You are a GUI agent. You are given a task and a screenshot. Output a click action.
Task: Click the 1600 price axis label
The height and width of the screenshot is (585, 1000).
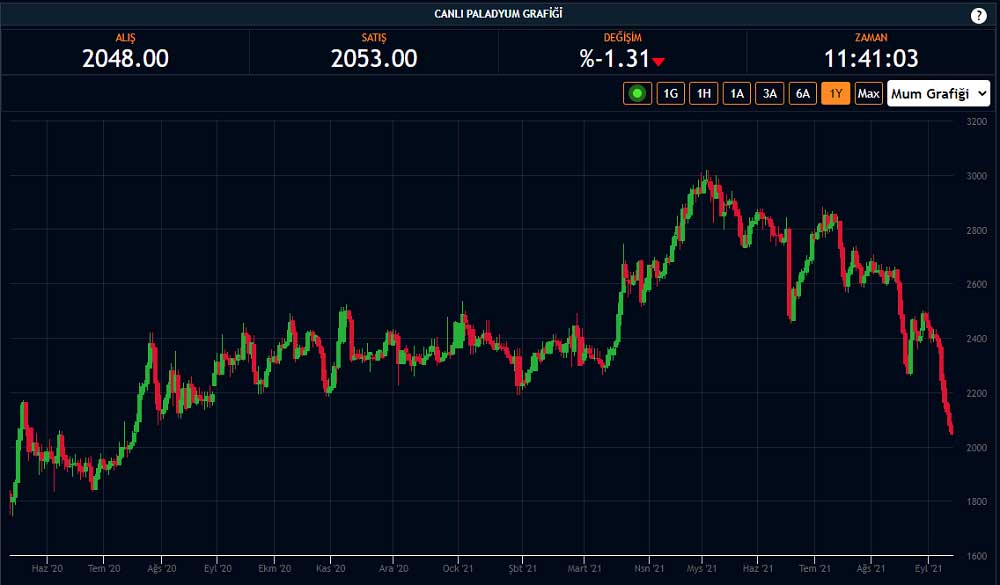coord(976,556)
